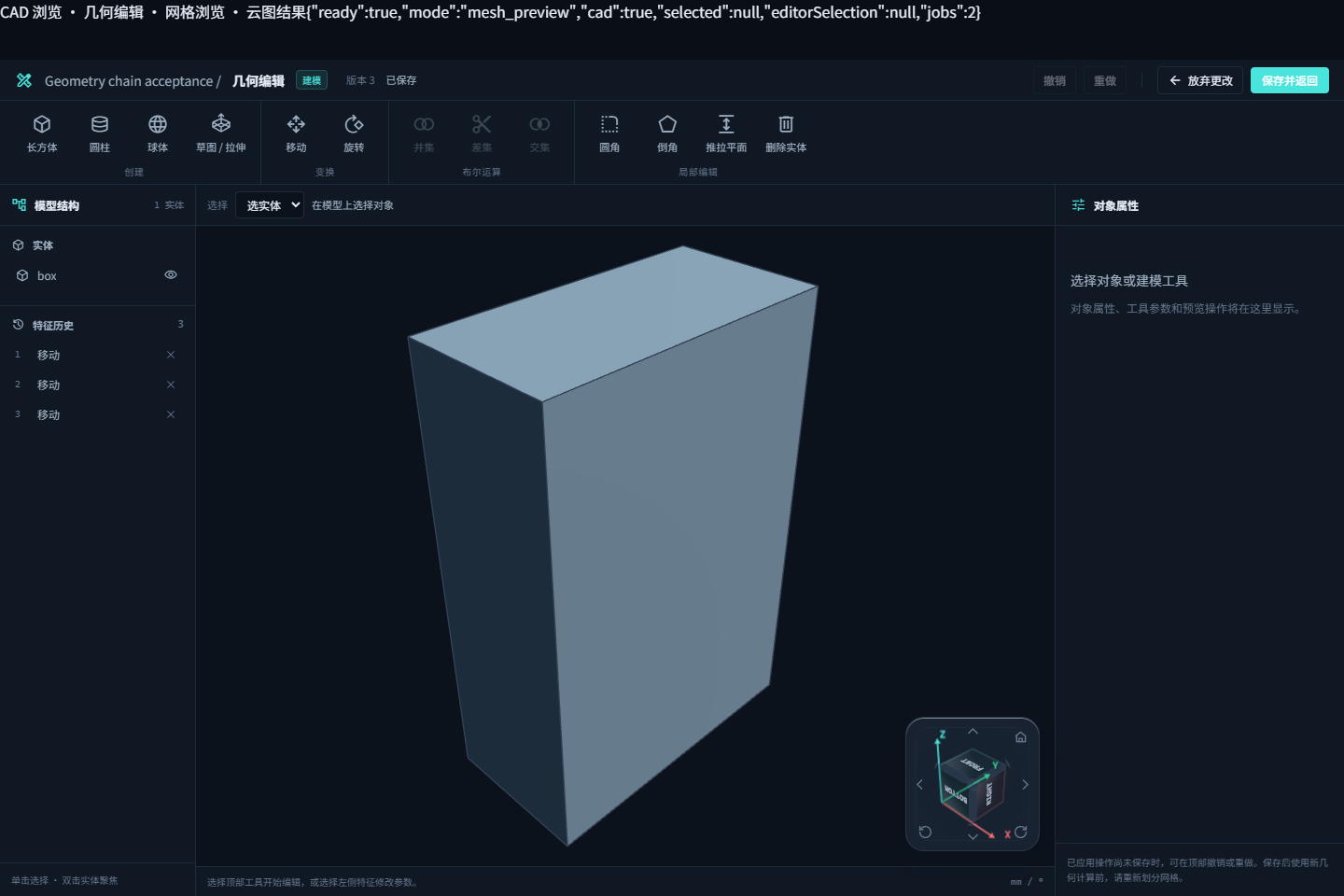Open the 选实体 selection mode dropdown
Viewport: 1344px width, 896px height.
(x=270, y=205)
